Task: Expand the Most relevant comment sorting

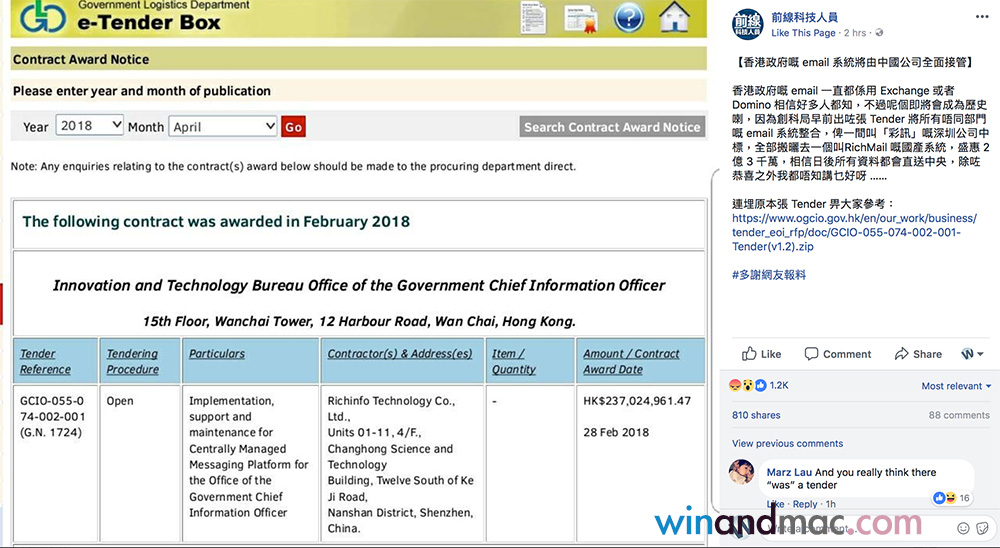Action: 956,386
